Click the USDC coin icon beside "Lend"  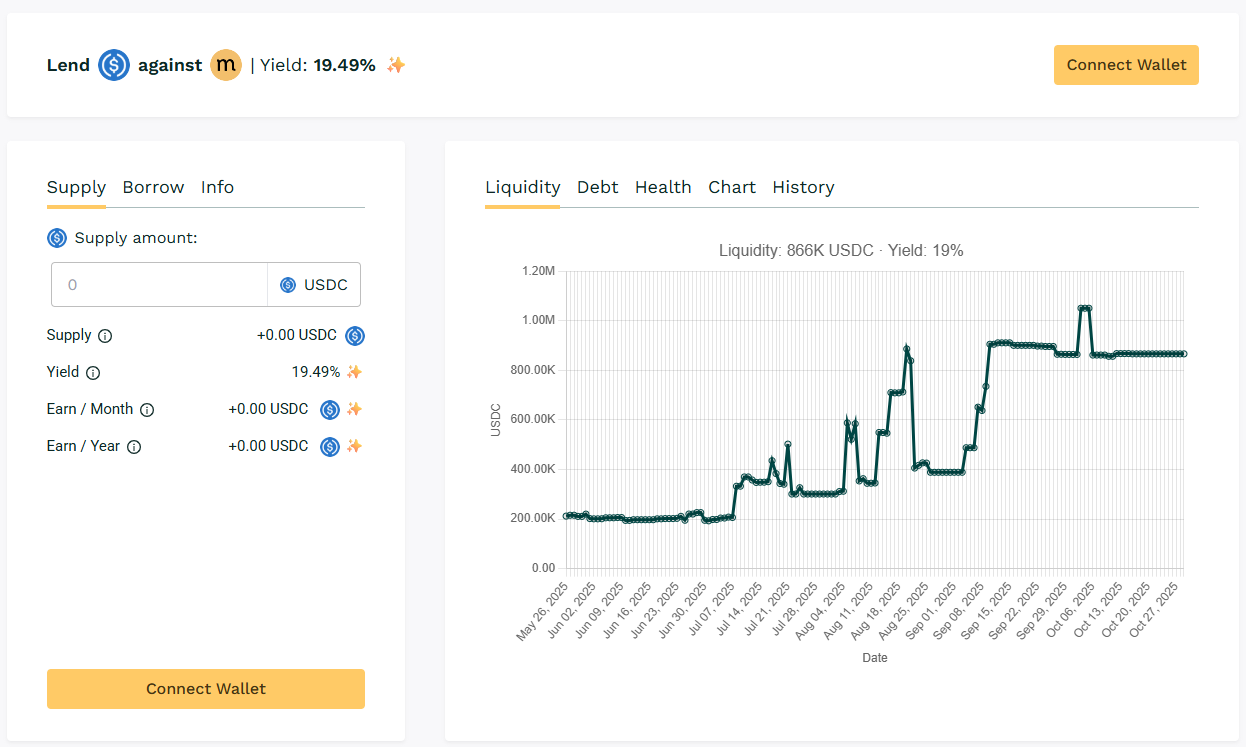coord(113,65)
